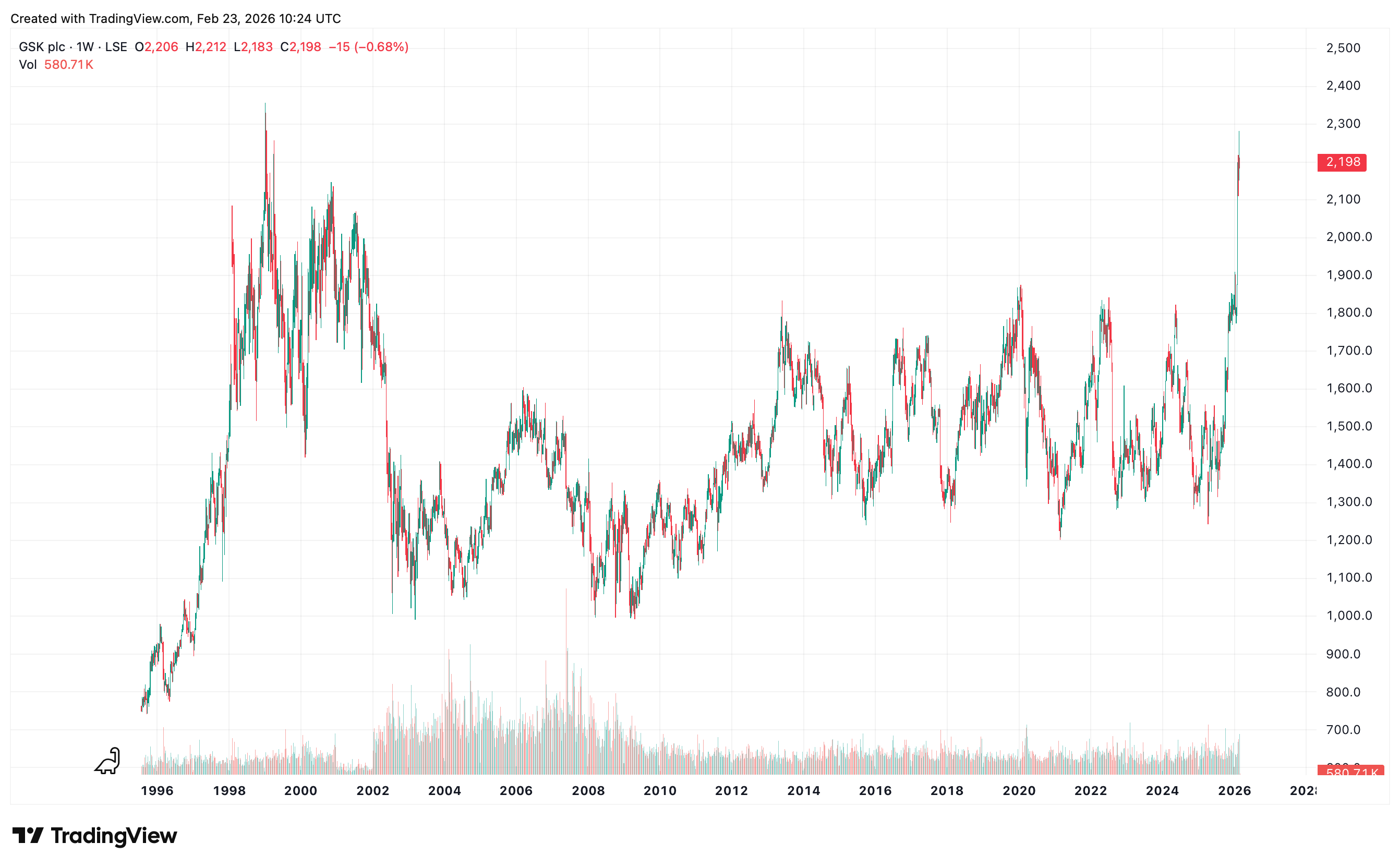Click the −15 (−0.68%) change value
This screenshot has width=1400, height=867.
click(x=368, y=47)
